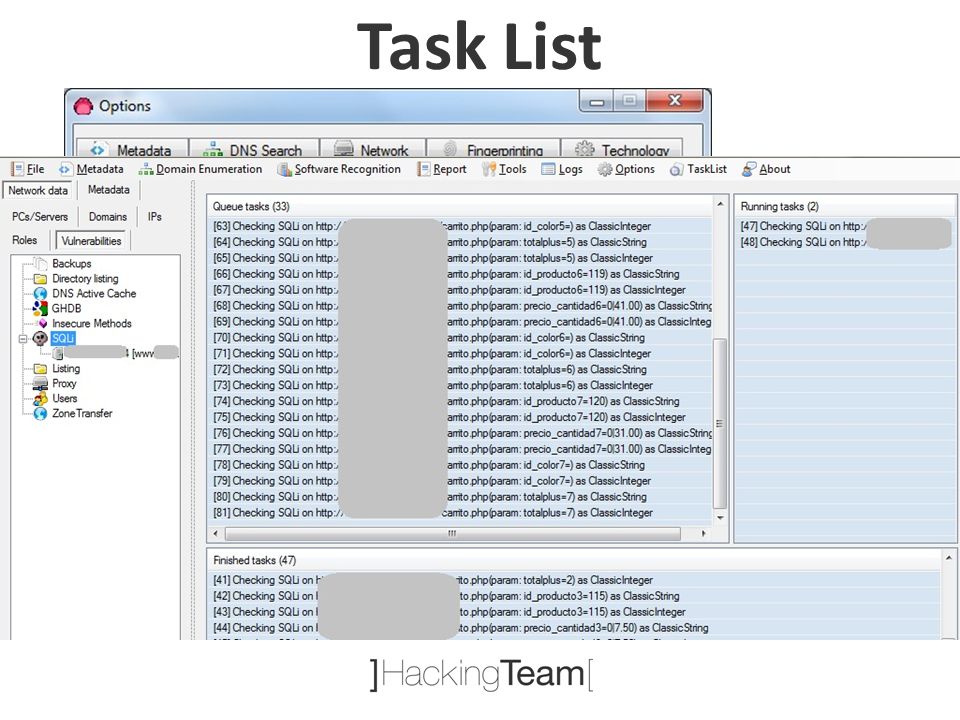The image size is (960, 720).
Task: Click the Options gear icon in menu bar
Action: 605,170
